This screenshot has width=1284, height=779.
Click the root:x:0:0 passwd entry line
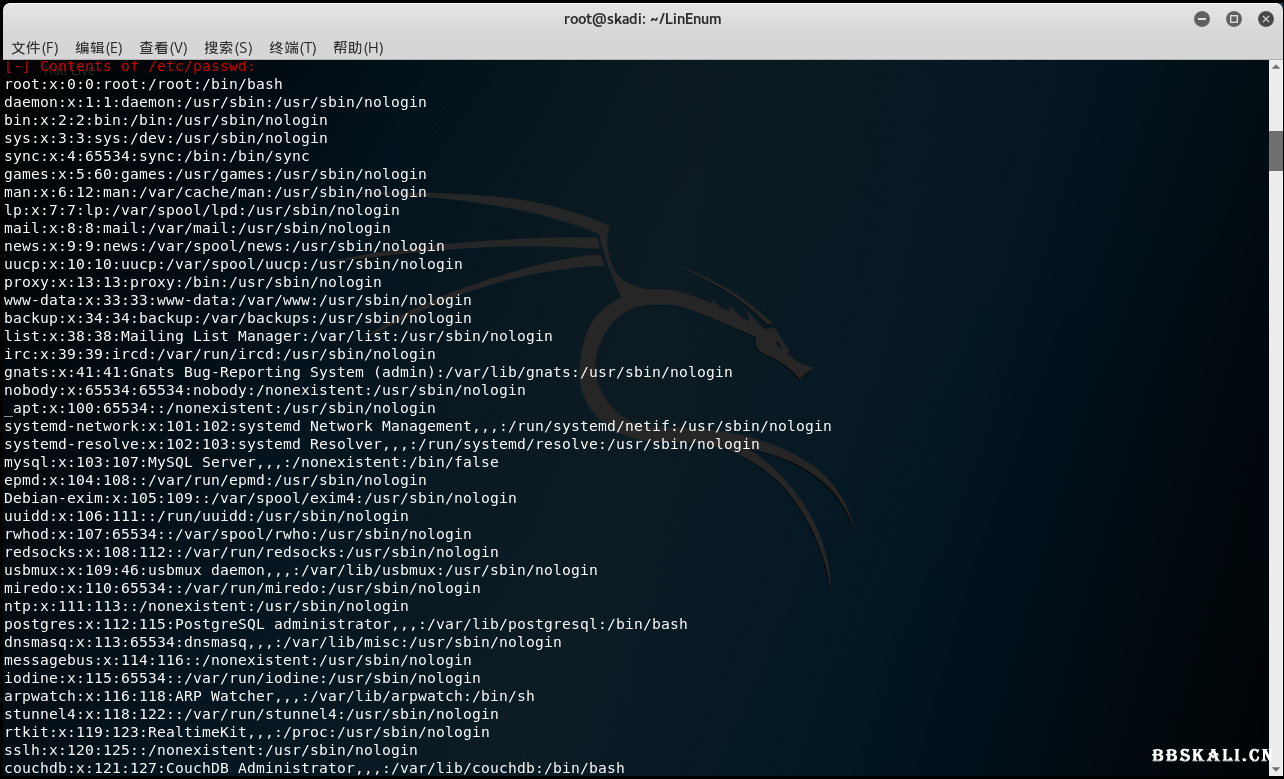[x=143, y=84]
